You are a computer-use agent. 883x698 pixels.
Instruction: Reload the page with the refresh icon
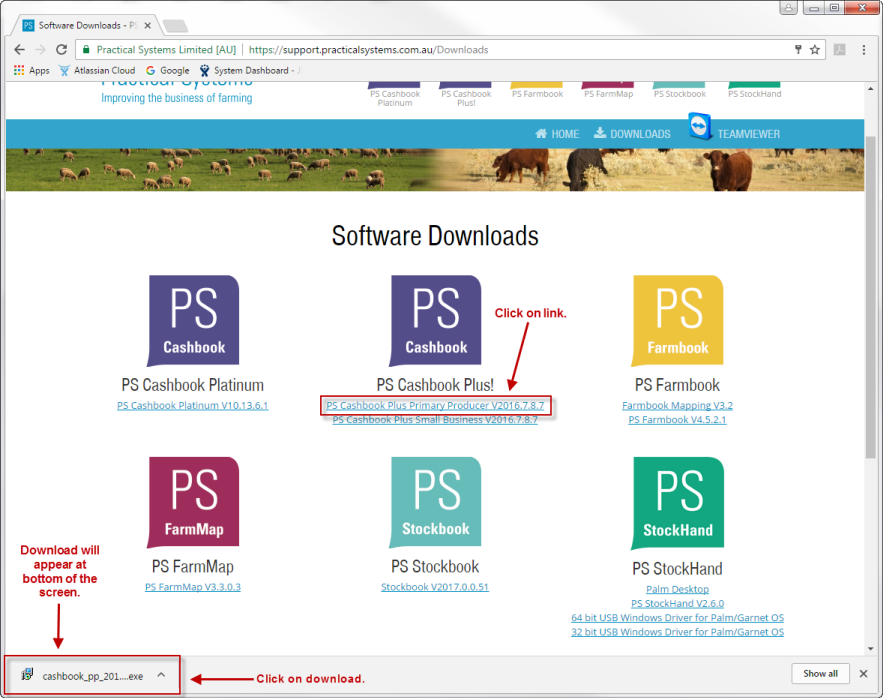coord(61,50)
